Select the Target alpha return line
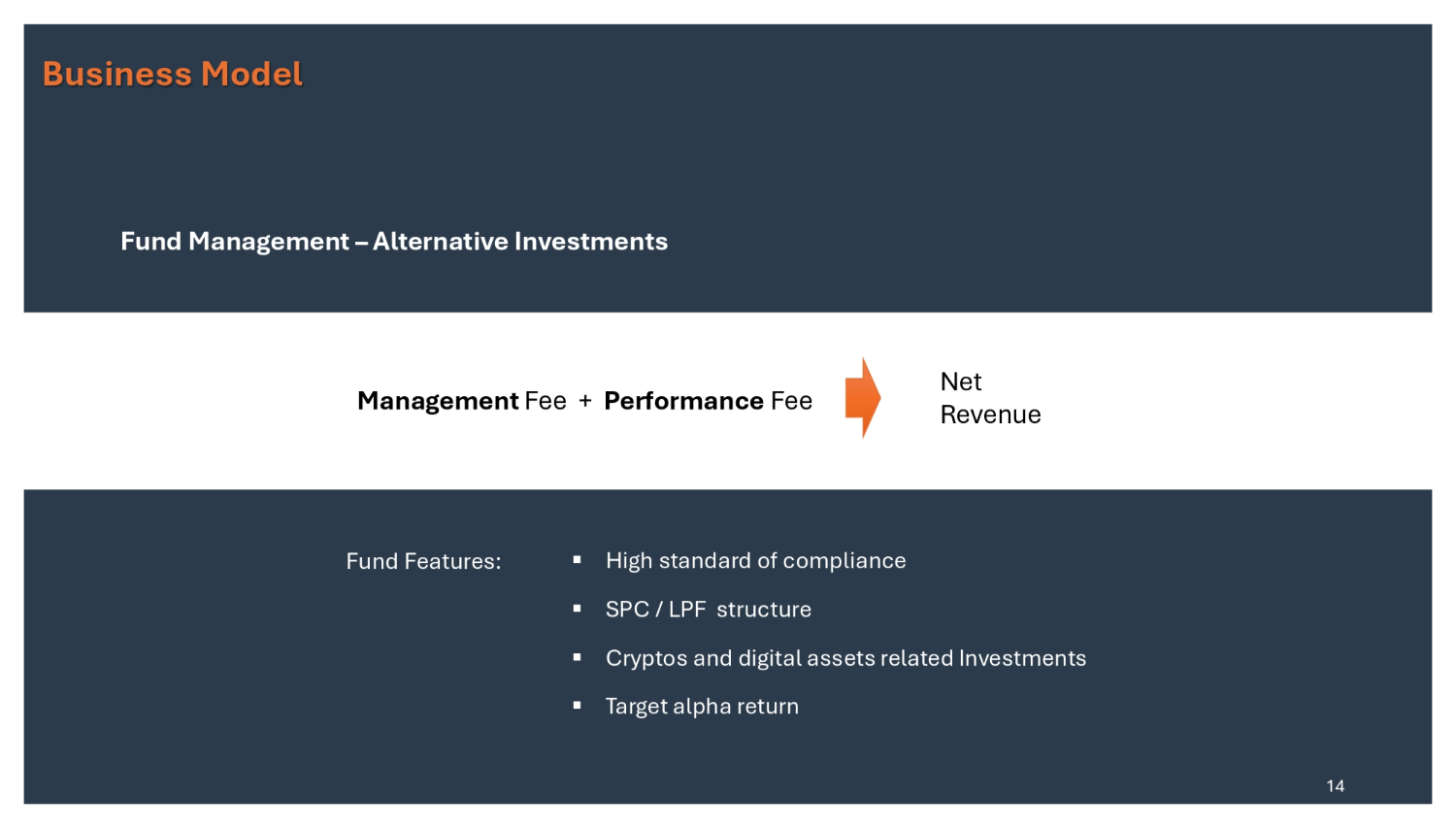This screenshot has width=1456, height=828. click(702, 707)
